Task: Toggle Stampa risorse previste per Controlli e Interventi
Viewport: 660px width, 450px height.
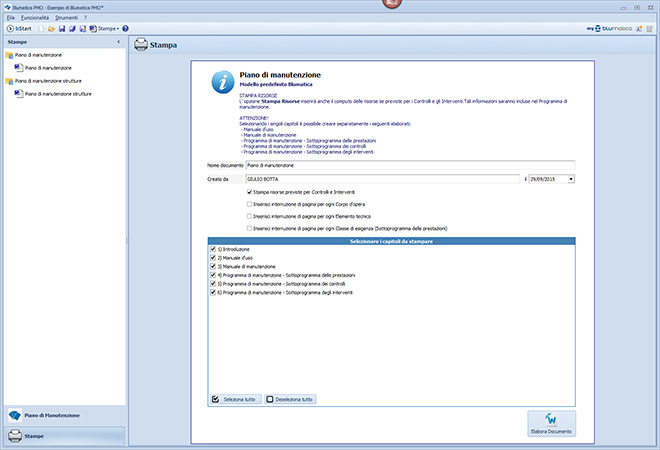Action: pos(250,192)
